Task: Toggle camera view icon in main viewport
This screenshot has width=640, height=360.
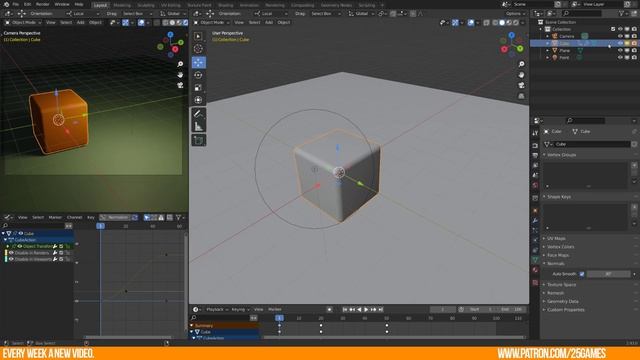Action: (x=521, y=85)
